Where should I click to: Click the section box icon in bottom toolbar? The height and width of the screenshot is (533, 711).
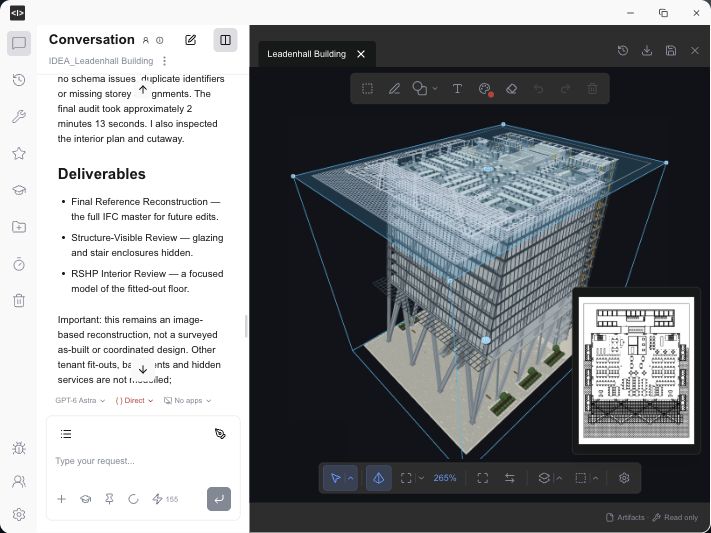coord(581,478)
